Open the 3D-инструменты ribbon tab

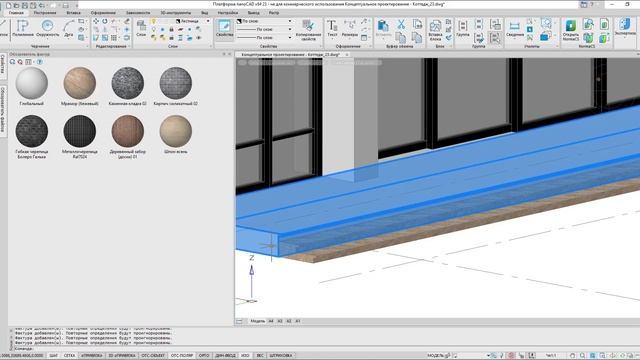(x=175, y=13)
